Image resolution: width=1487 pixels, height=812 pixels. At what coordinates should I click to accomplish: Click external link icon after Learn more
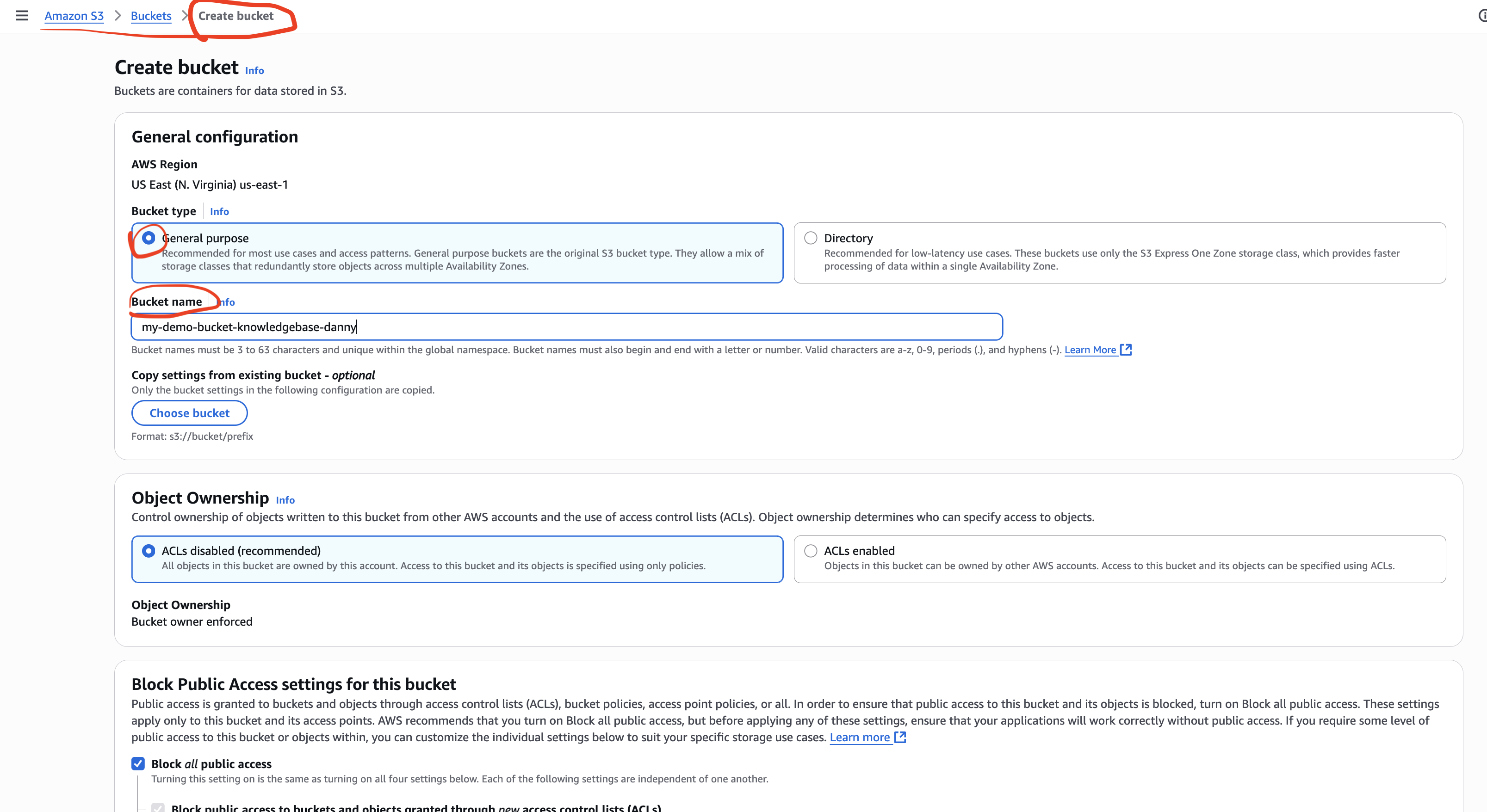point(900,737)
